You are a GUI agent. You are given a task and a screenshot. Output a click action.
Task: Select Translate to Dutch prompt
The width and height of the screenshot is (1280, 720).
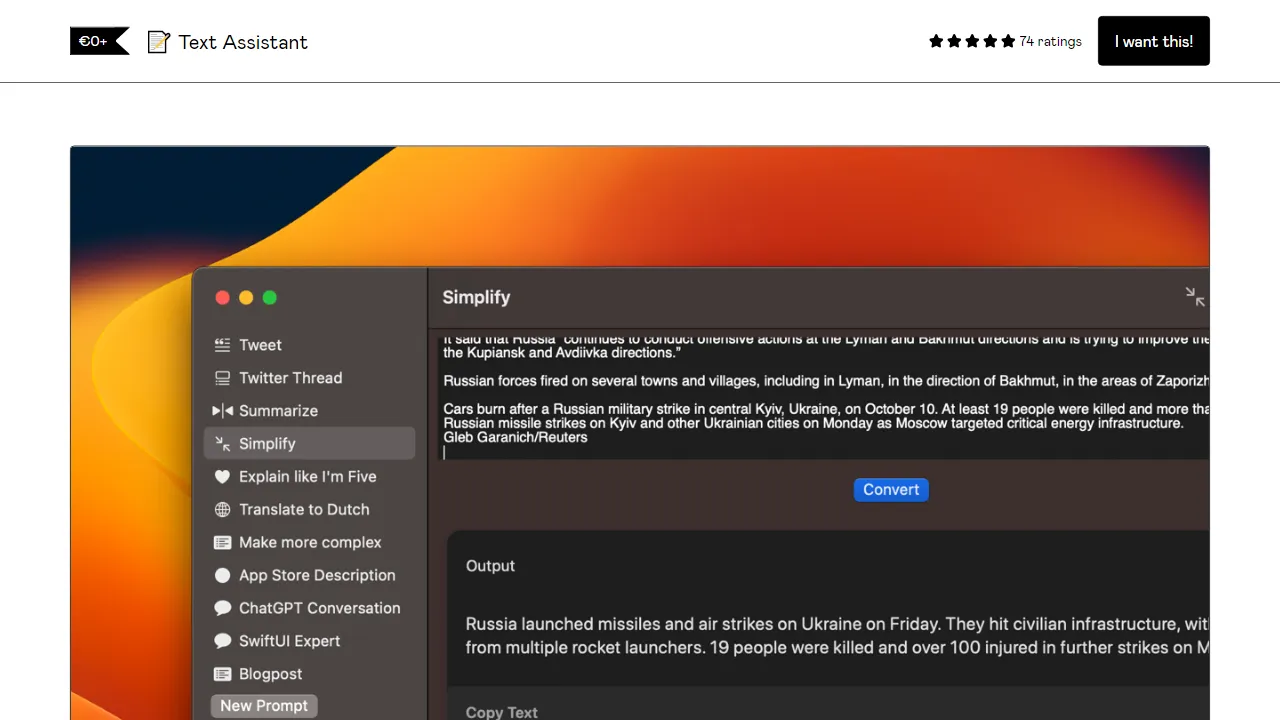pos(309,510)
